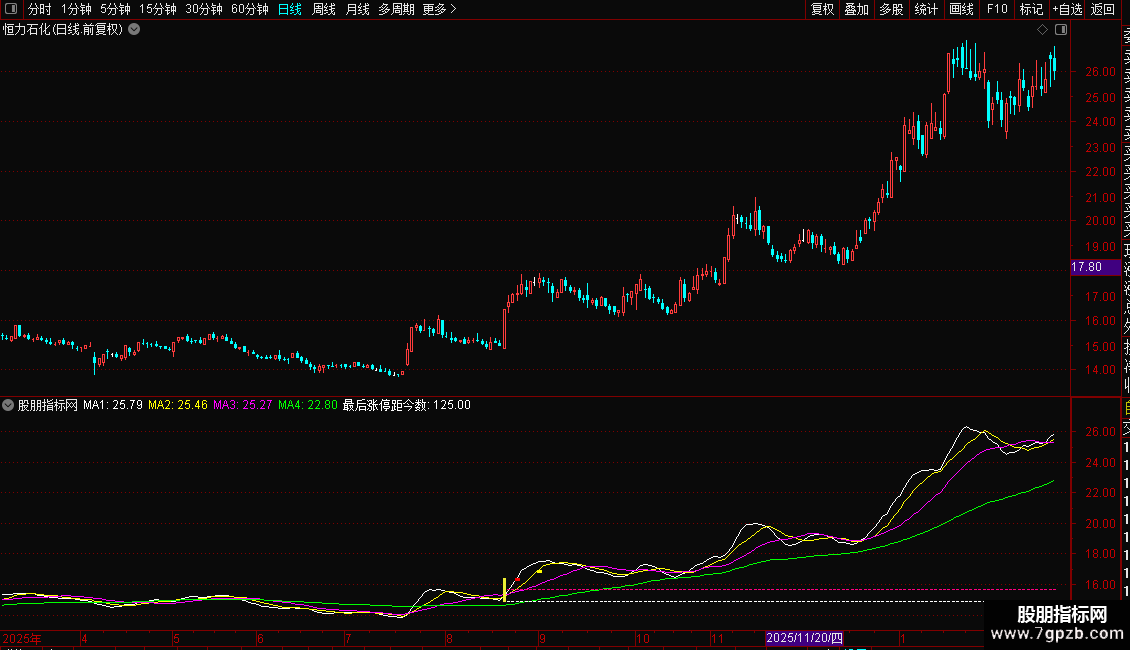The width and height of the screenshot is (1130, 650).
Task: Select the 60分钟 period tab
Action: coord(249,9)
